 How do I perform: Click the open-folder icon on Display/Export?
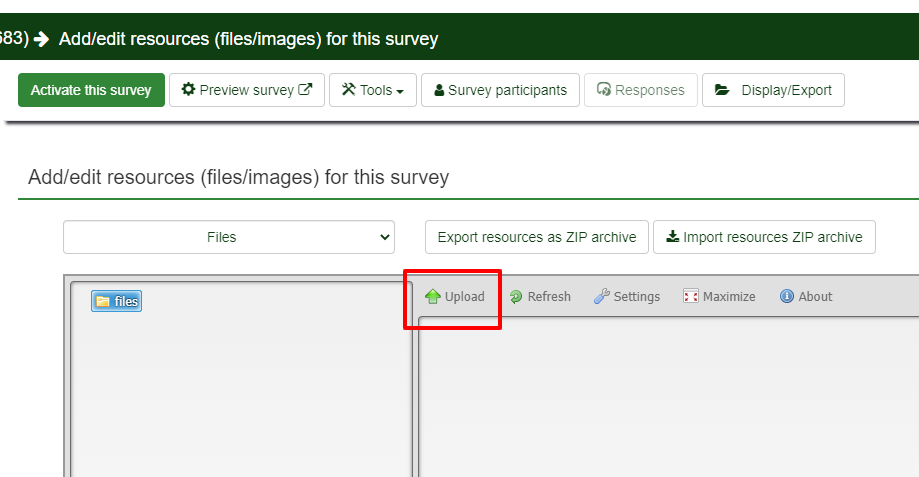pos(722,90)
